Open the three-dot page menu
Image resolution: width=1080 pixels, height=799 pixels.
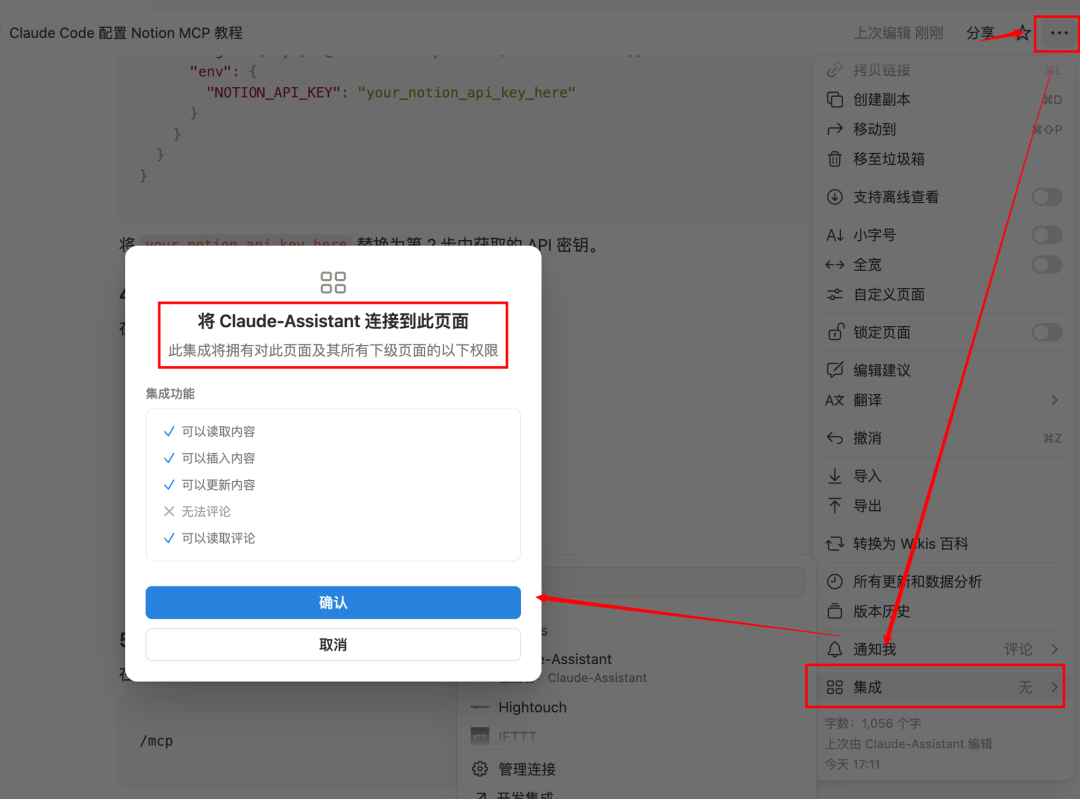1059,32
